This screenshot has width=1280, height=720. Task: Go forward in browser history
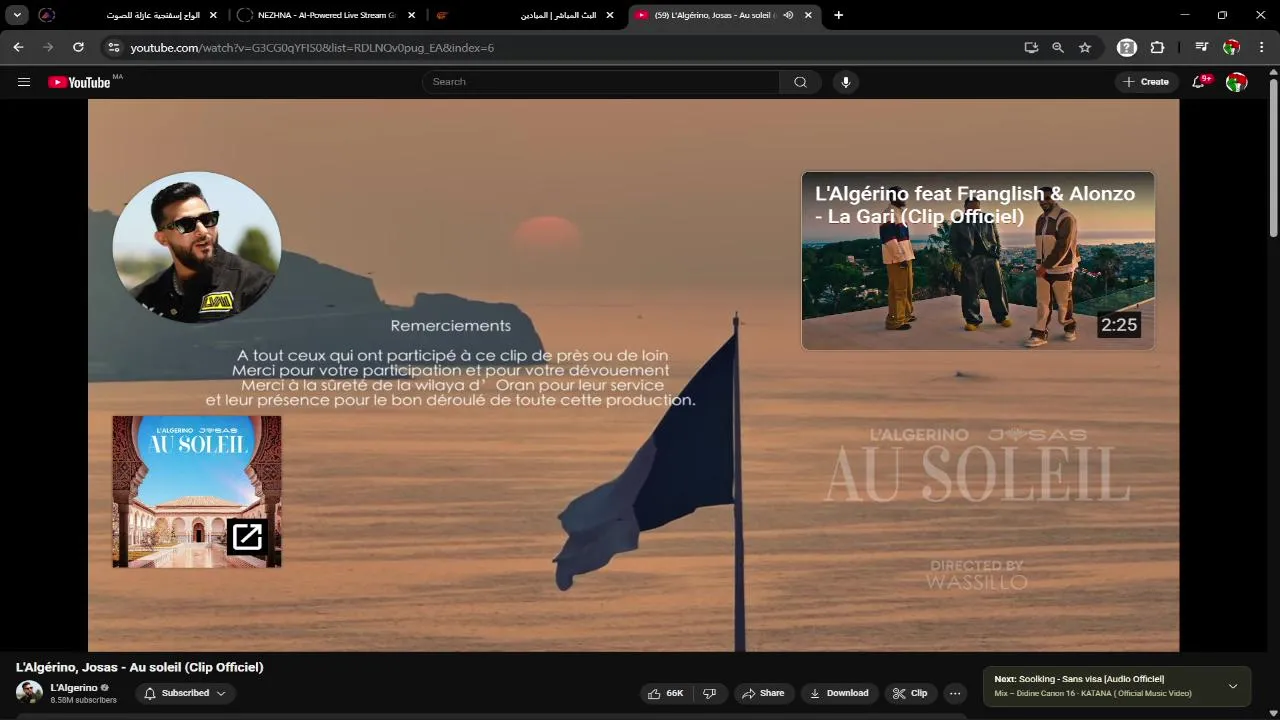(x=48, y=47)
